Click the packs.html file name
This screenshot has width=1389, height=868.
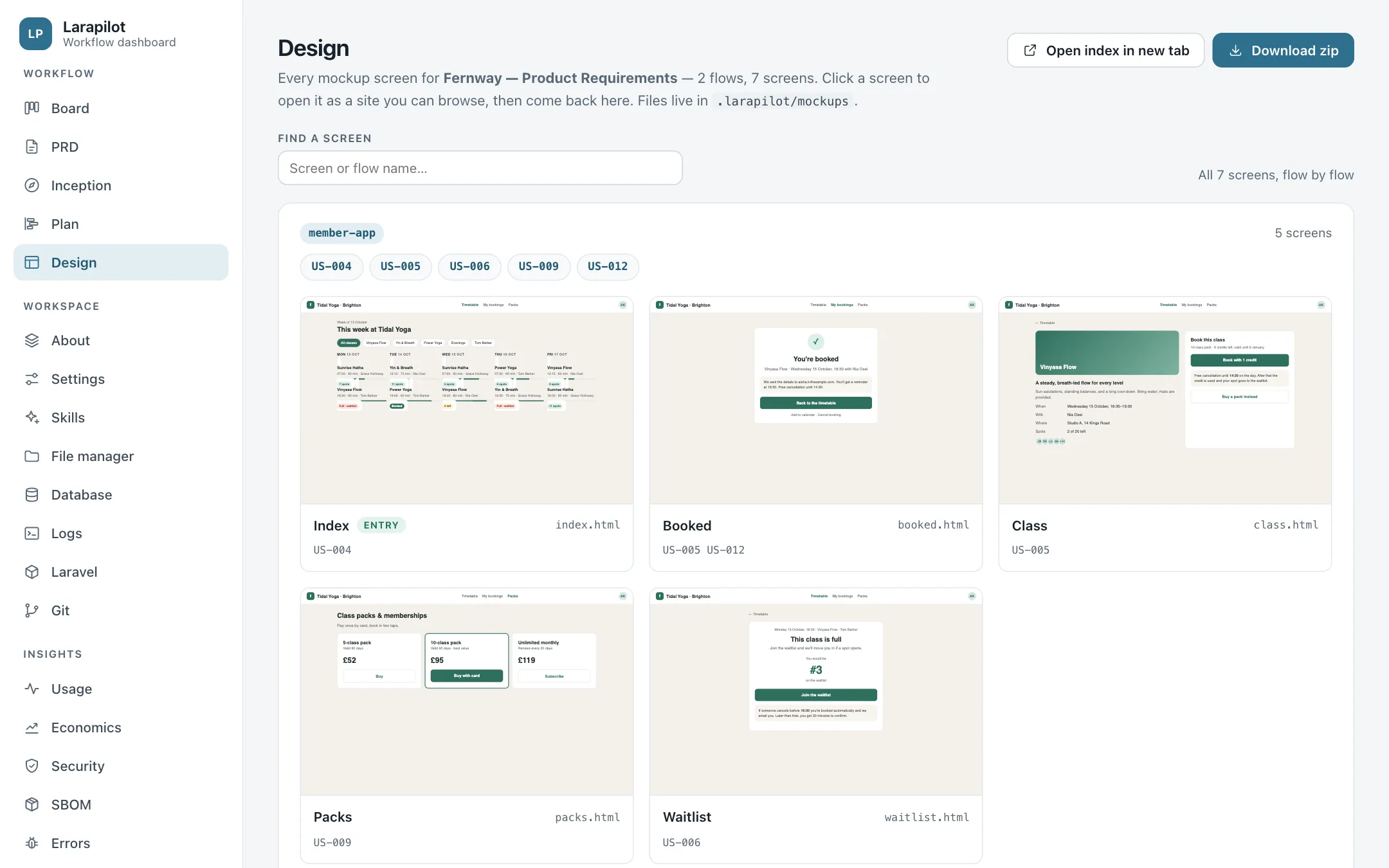click(588, 817)
